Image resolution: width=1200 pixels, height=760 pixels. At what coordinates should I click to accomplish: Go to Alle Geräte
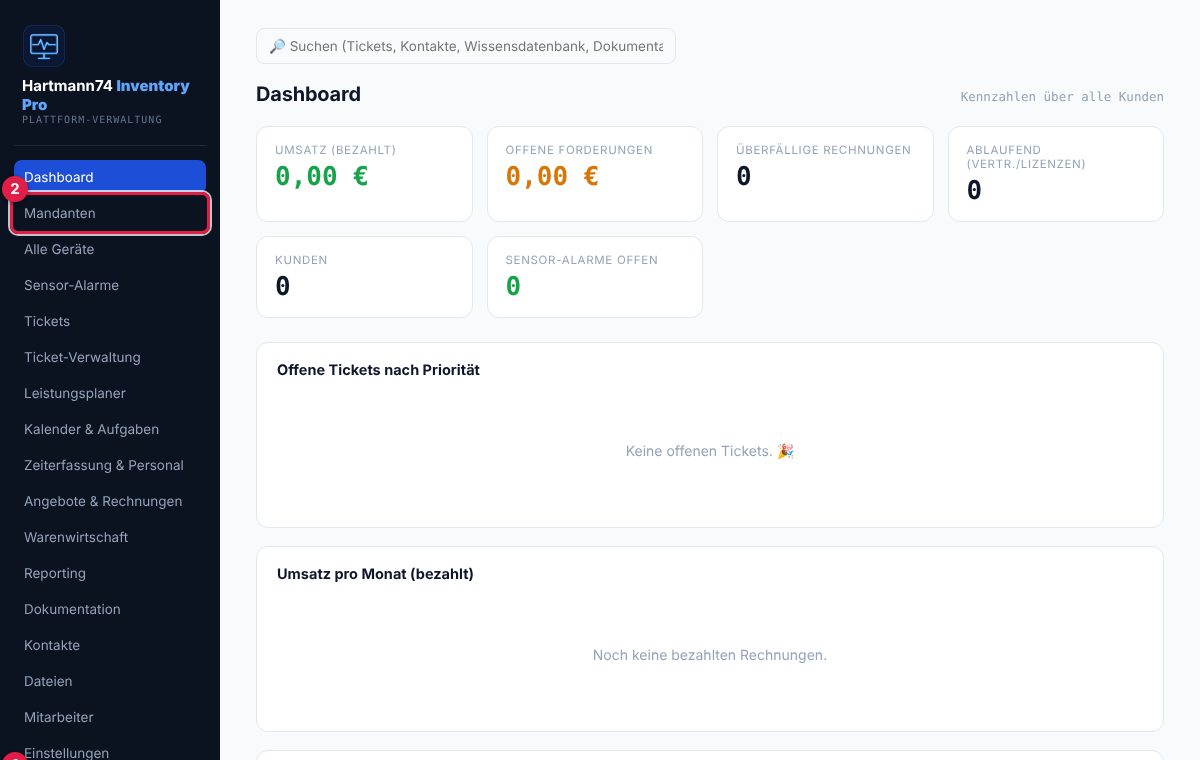(110, 249)
